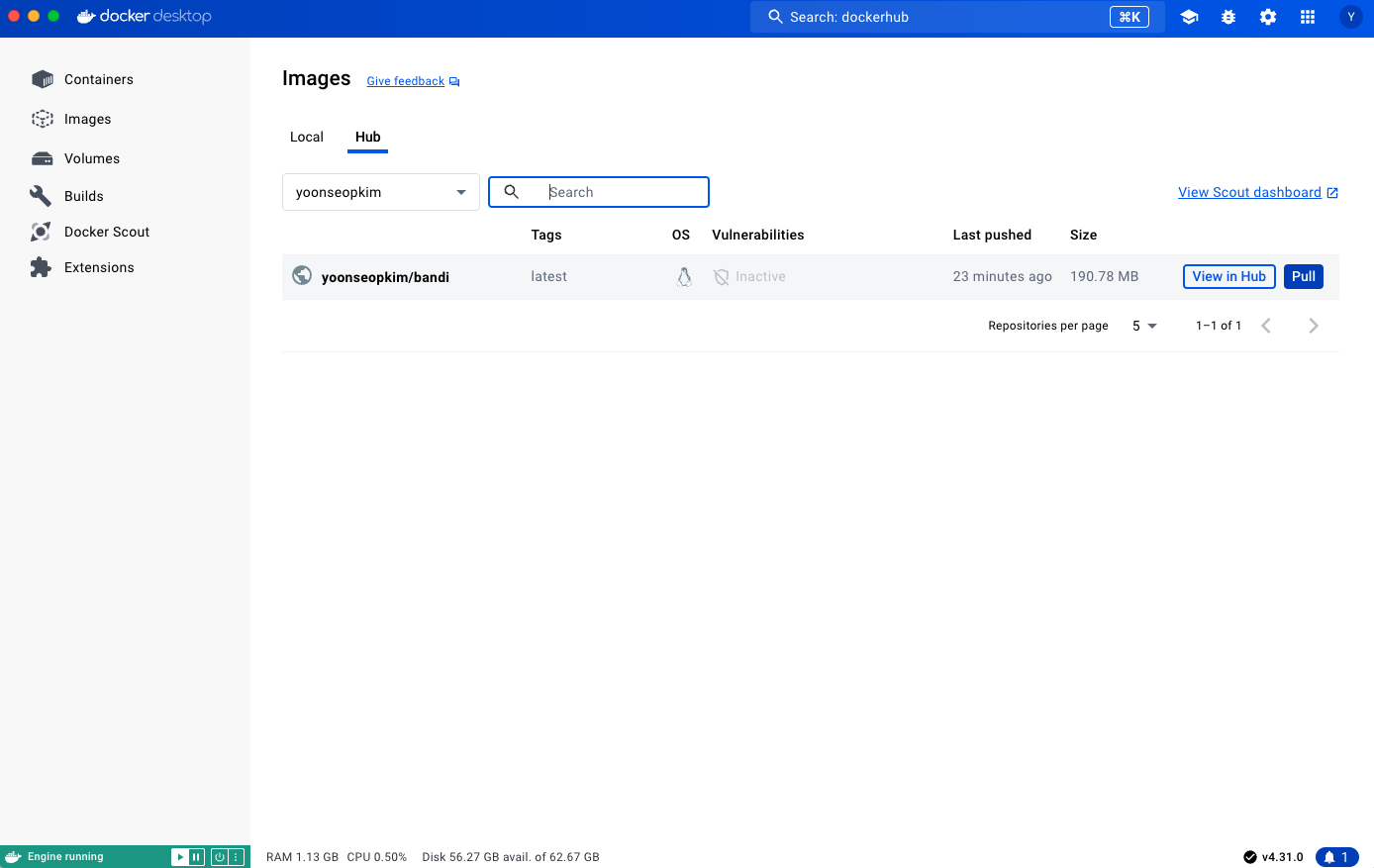Click the inactive vulnerabilities shield icon

(x=722, y=277)
